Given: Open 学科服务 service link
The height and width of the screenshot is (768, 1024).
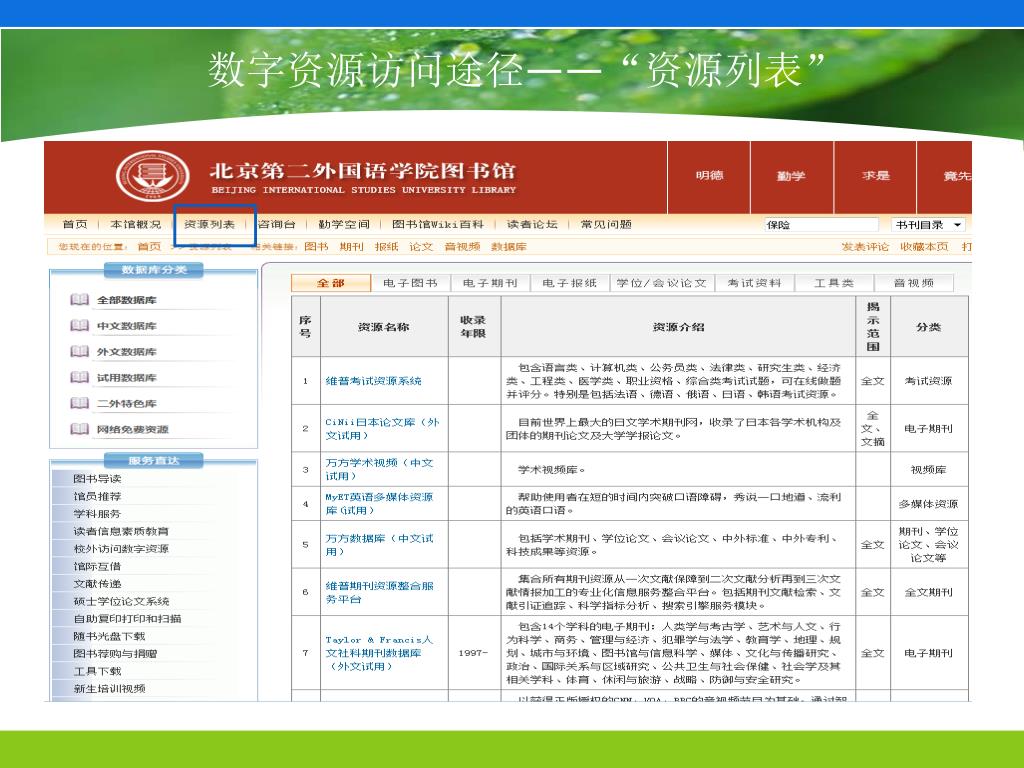Looking at the screenshot, I should (x=97, y=513).
